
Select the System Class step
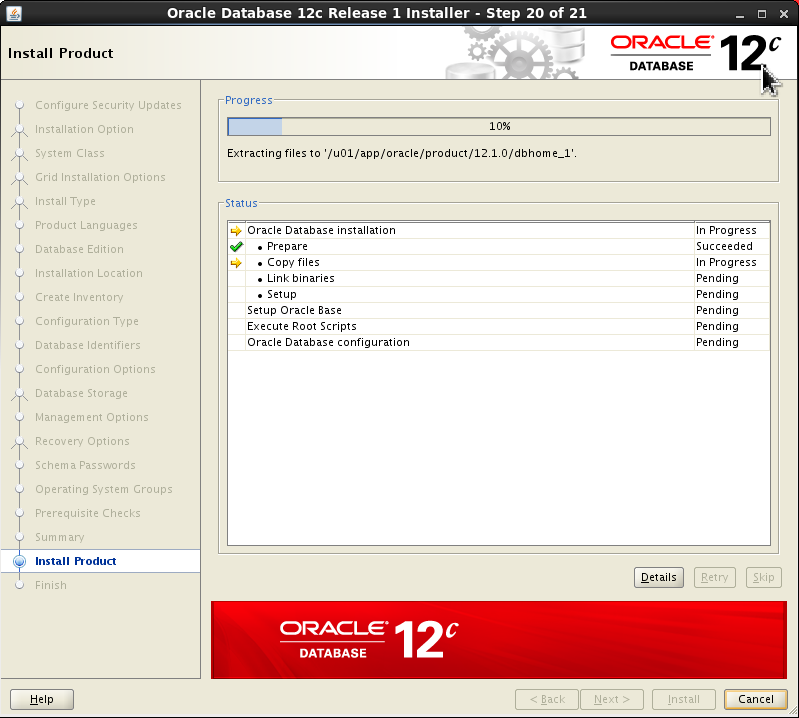(70, 153)
